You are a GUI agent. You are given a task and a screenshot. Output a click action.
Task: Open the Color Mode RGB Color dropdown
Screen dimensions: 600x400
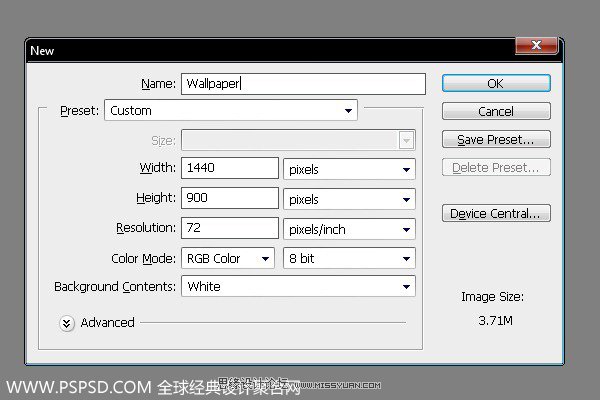click(228, 258)
